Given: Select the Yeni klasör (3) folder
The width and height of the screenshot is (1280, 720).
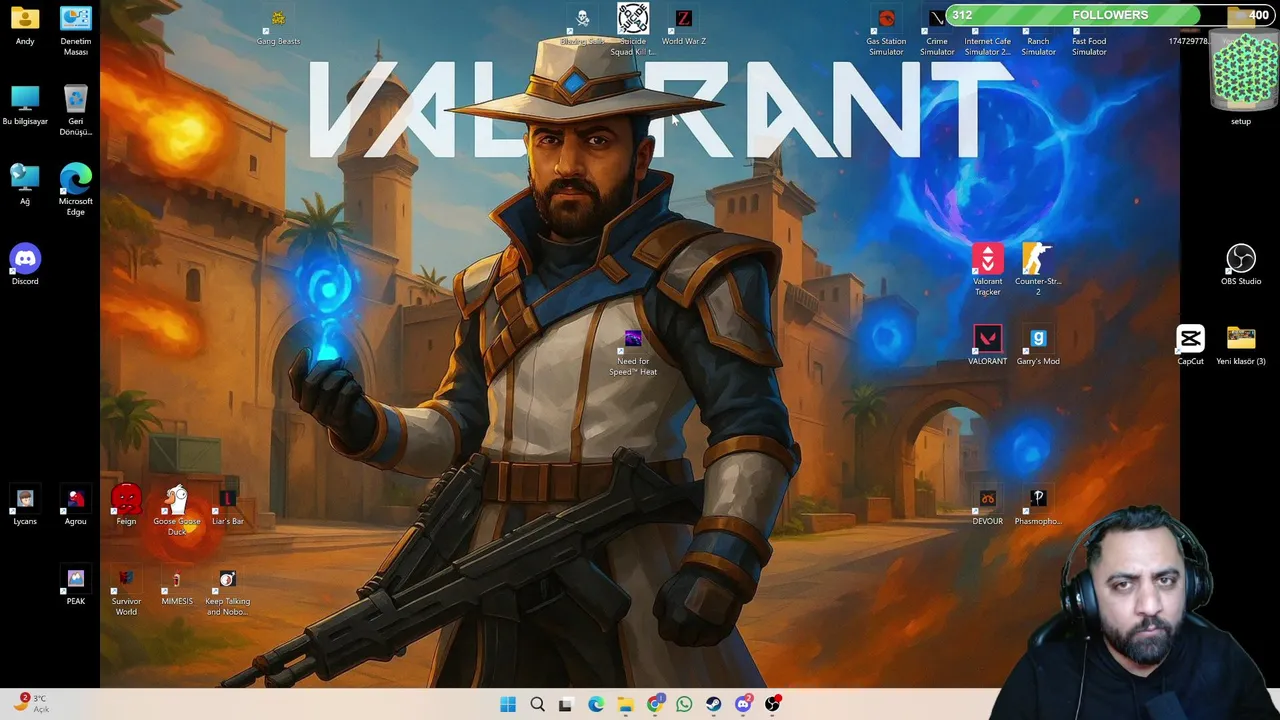Looking at the screenshot, I should 1241,345.
